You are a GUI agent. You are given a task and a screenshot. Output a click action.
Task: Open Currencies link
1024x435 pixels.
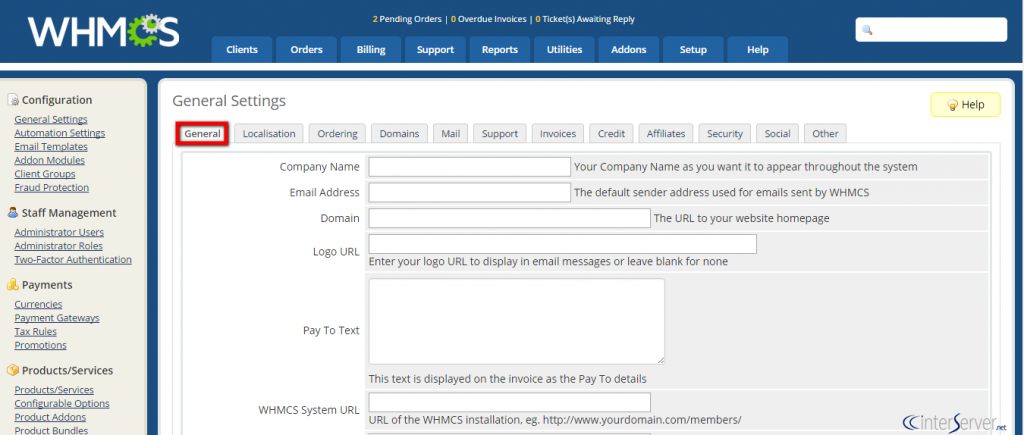coord(39,304)
